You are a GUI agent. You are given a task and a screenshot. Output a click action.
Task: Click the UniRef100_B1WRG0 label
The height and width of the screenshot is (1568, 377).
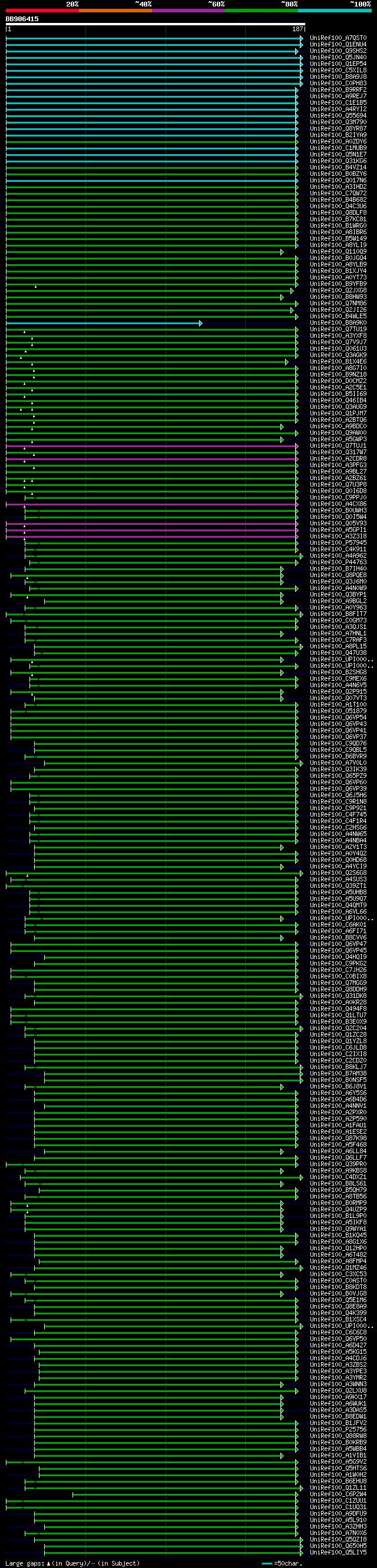pos(338,226)
